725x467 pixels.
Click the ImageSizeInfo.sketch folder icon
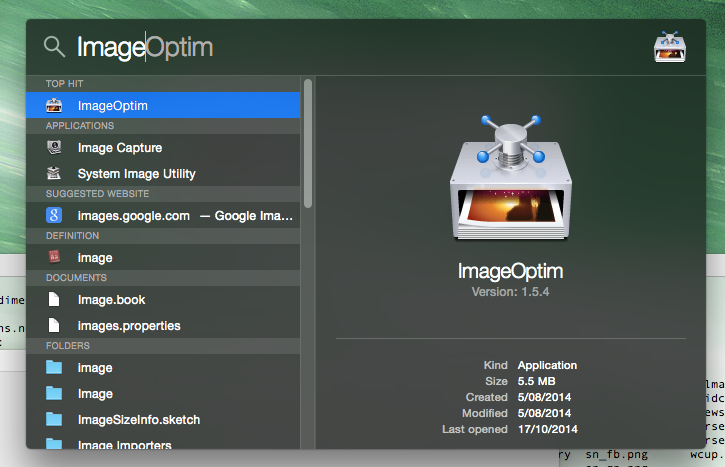point(54,419)
